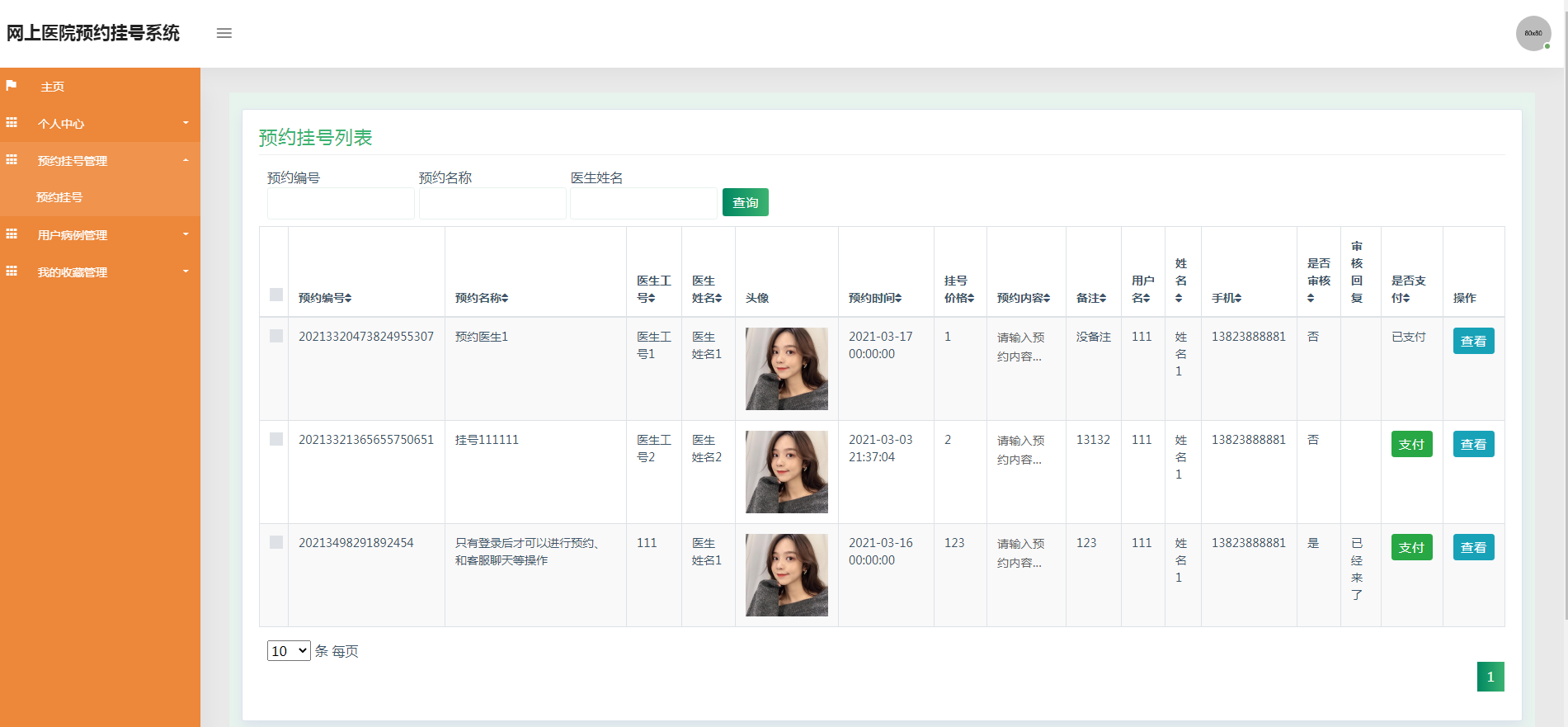Viewport: 1568px width, 727px height.
Task: Toggle the hamburger menu icon
Action: (x=224, y=33)
